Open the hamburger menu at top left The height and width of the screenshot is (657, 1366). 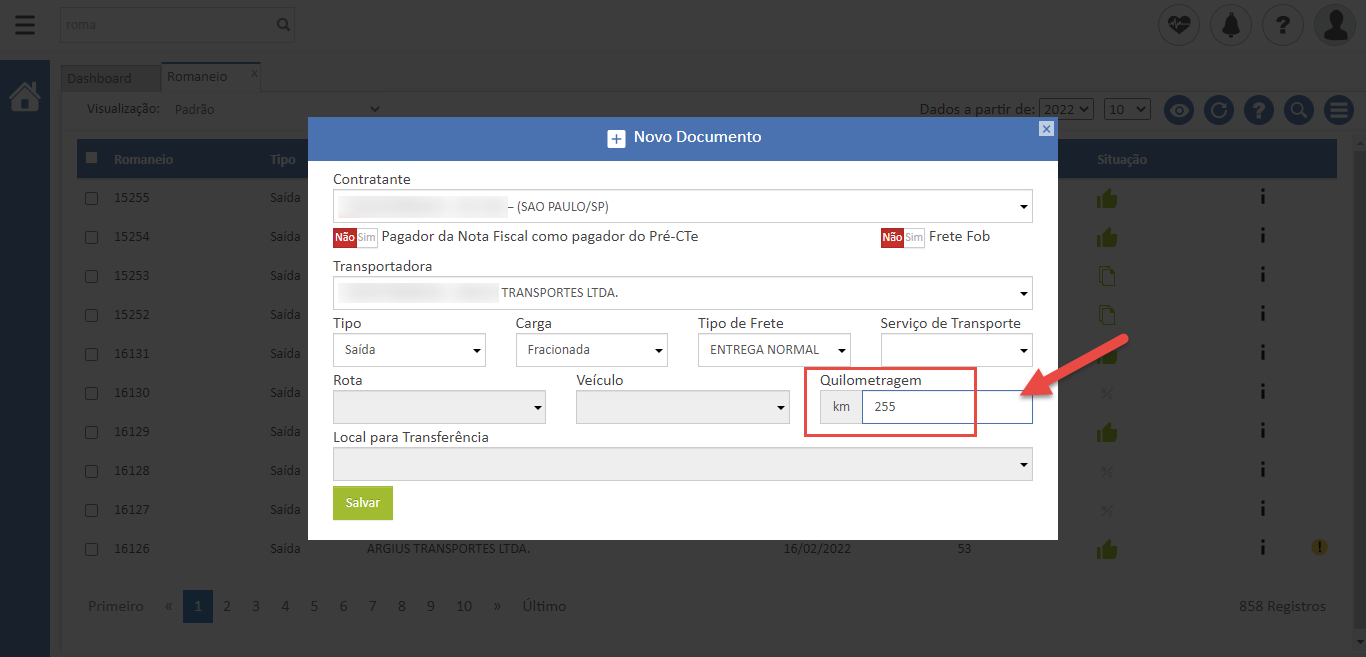(24, 25)
